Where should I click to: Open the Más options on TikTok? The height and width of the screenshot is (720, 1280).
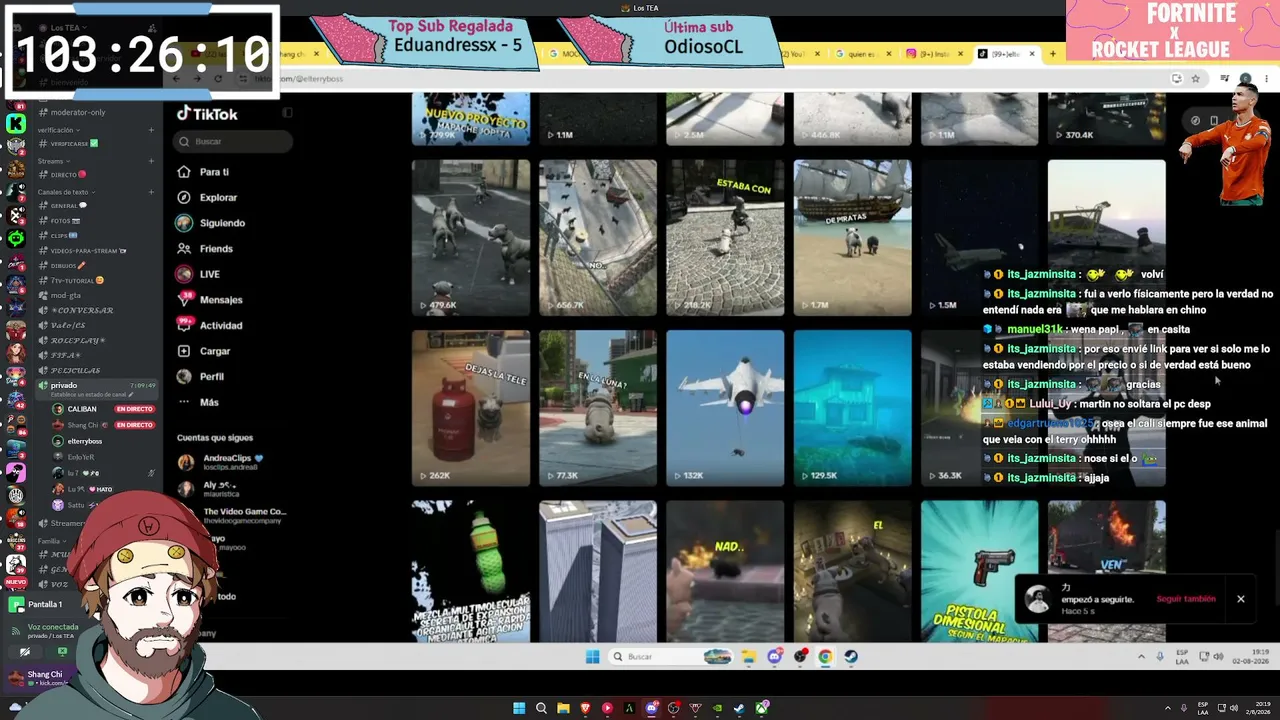click(198, 402)
